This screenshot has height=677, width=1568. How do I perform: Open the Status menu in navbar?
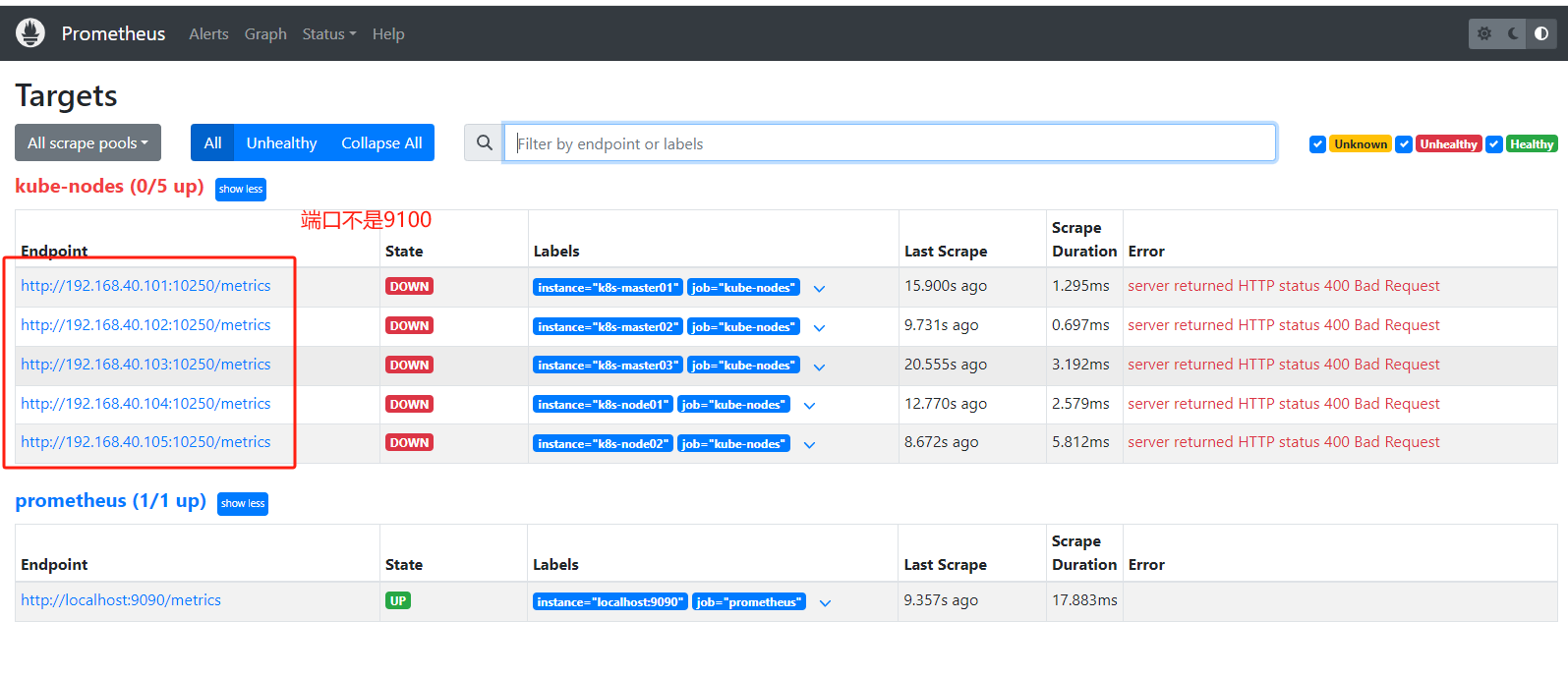click(x=328, y=33)
